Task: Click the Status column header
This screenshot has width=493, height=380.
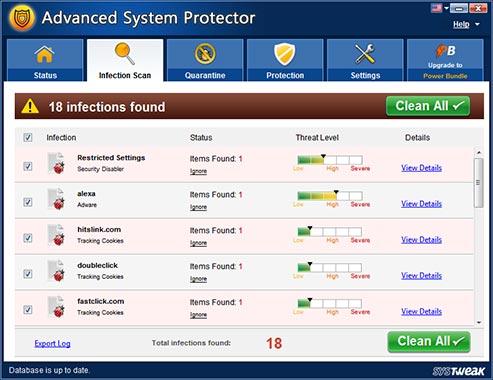Action: coord(201,137)
